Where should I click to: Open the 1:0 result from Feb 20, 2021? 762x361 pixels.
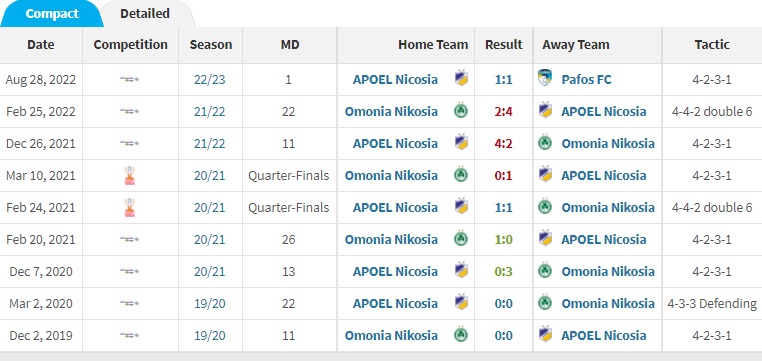[503, 240]
